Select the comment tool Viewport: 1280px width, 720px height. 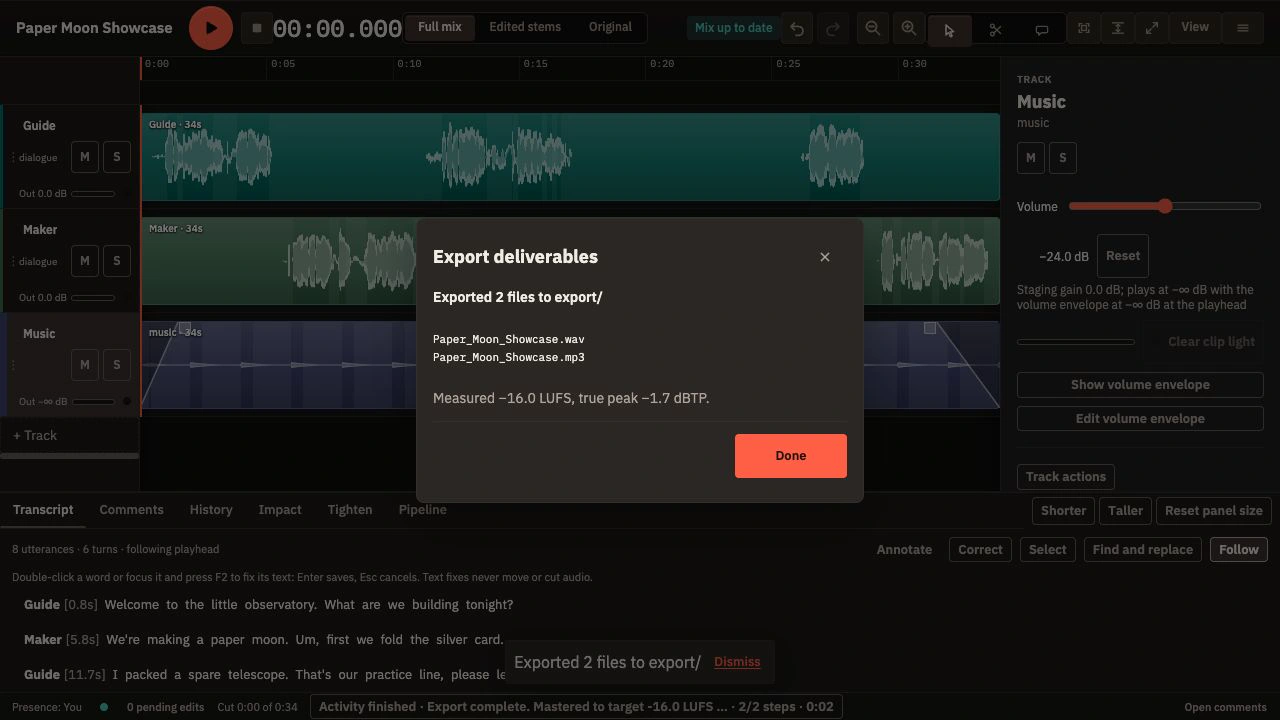coord(1041,30)
